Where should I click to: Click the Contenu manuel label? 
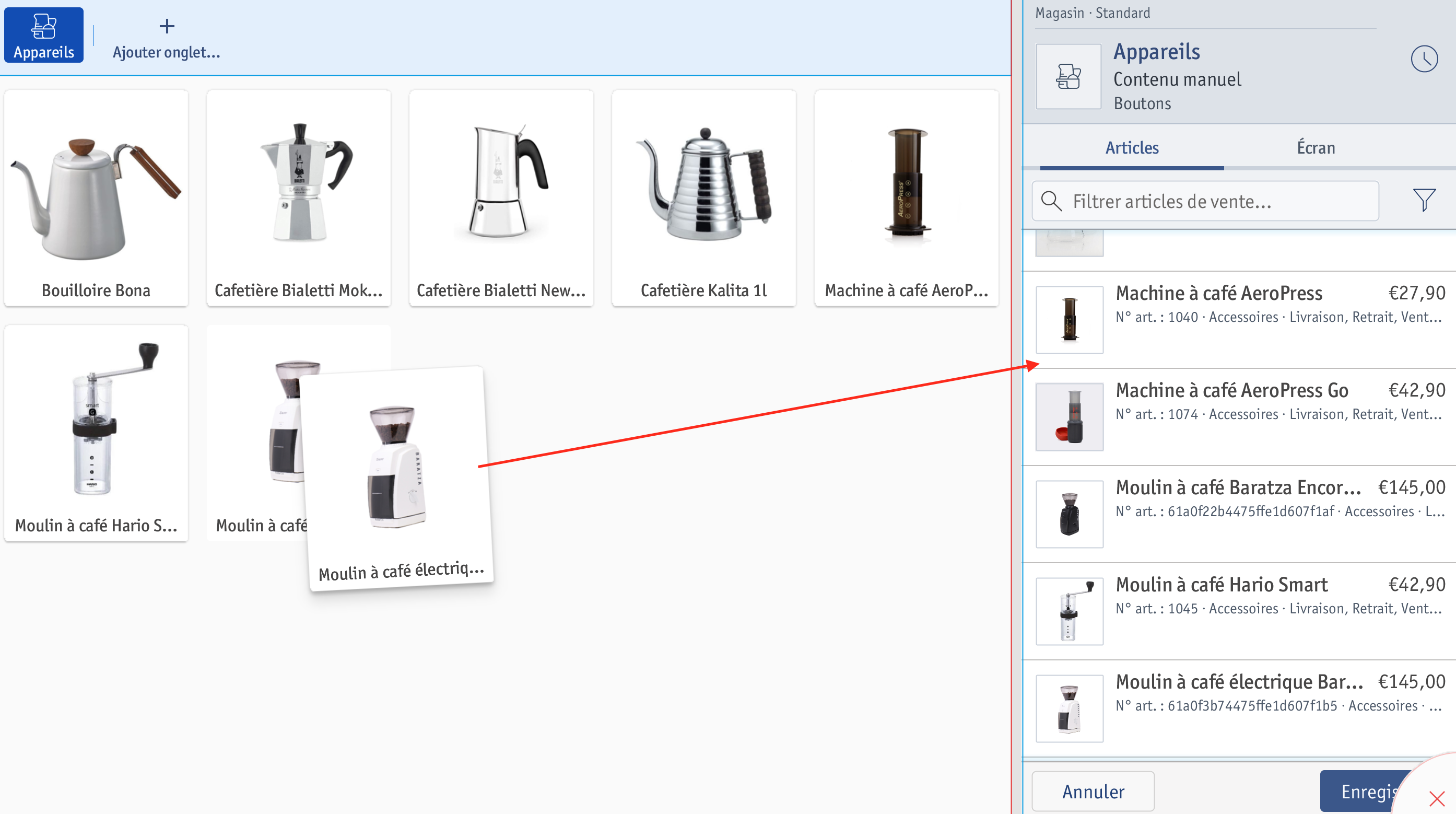(1177, 79)
